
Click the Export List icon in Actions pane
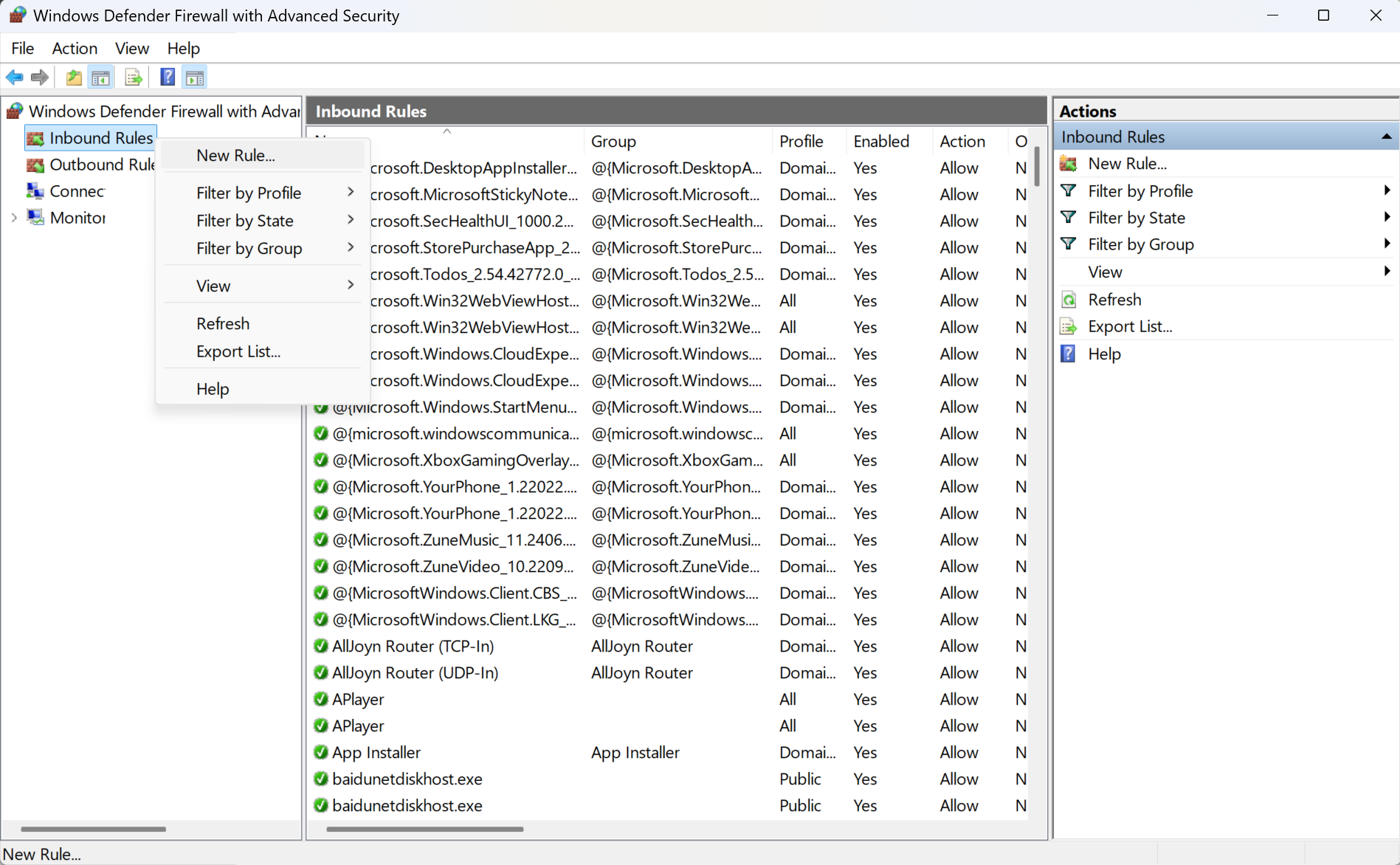pos(1069,326)
